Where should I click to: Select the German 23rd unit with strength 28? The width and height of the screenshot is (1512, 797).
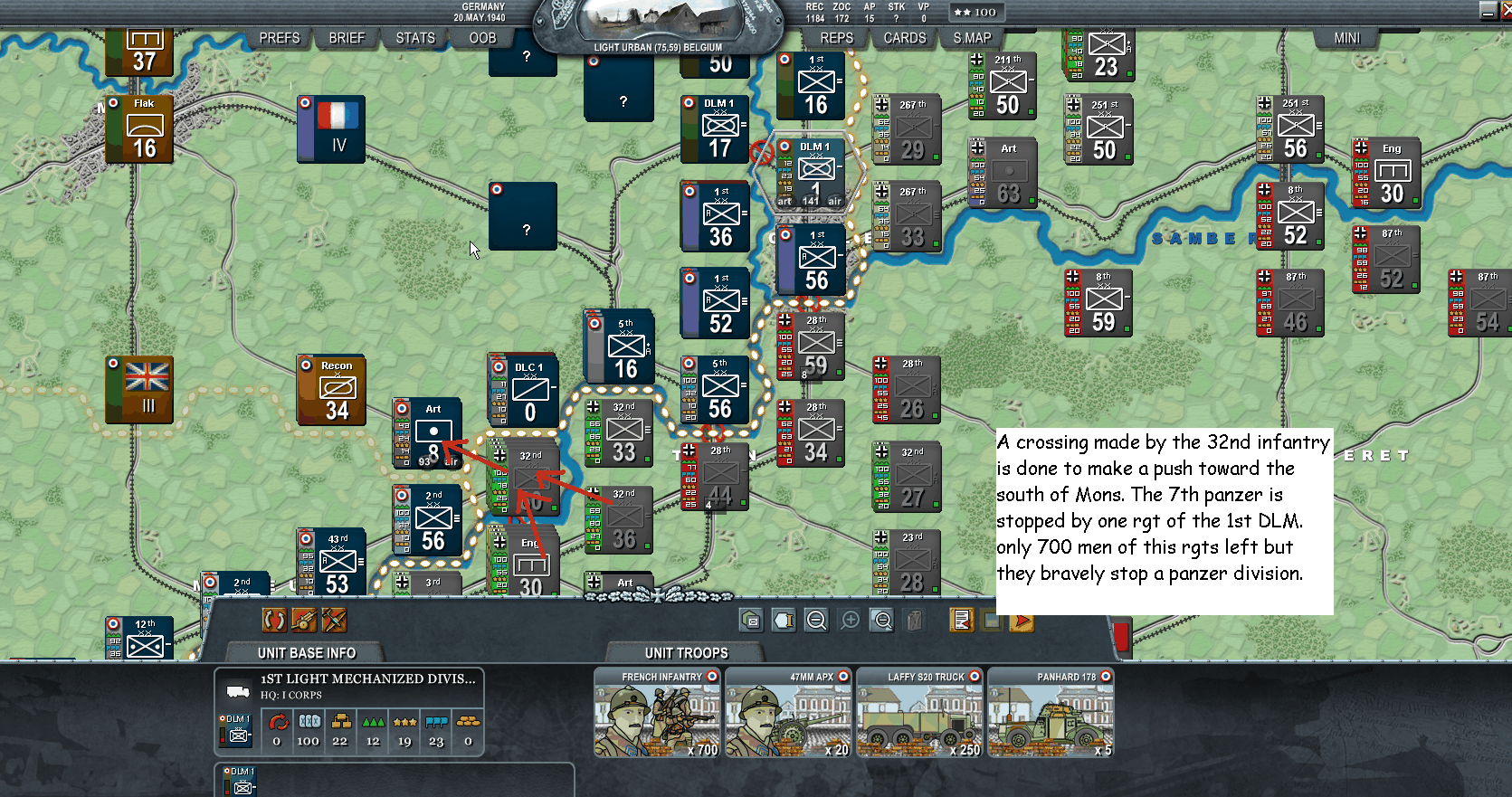pos(907,562)
